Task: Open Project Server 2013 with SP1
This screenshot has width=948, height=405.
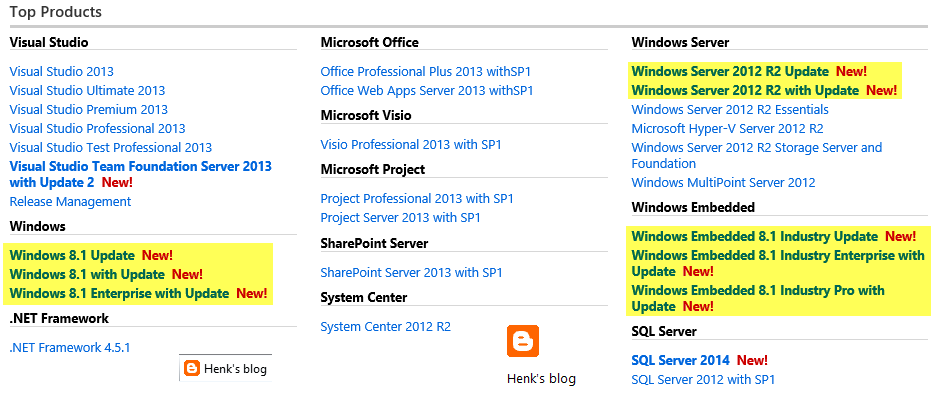Action: [x=400, y=218]
